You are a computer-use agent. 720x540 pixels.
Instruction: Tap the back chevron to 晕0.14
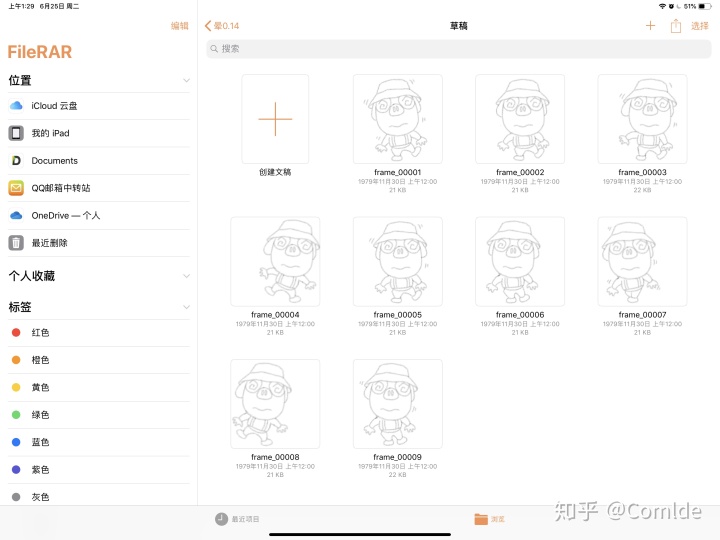(x=208, y=26)
